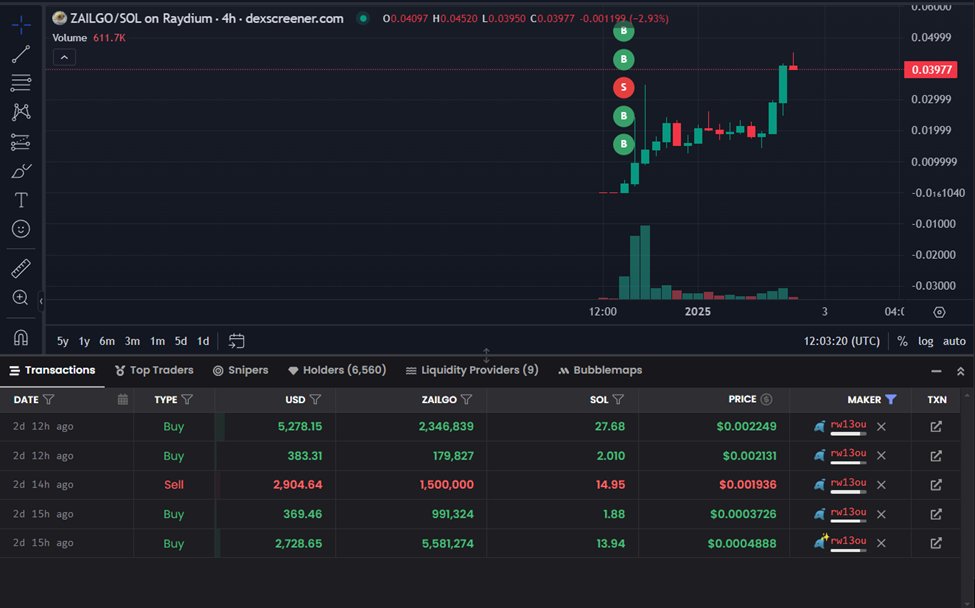Select the text annotation tool

pos(21,200)
